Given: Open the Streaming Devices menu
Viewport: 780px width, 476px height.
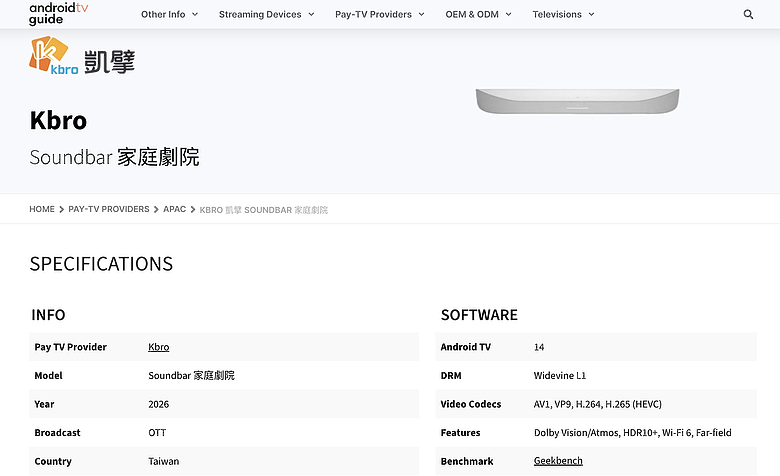Looking at the screenshot, I should tap(260, 14).
